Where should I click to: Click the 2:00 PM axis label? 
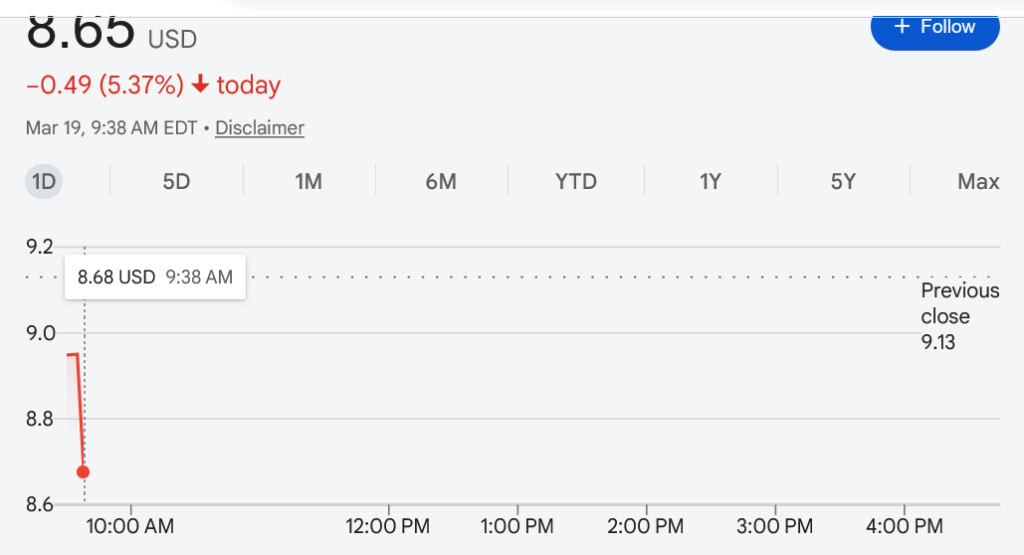pos(645,526)
